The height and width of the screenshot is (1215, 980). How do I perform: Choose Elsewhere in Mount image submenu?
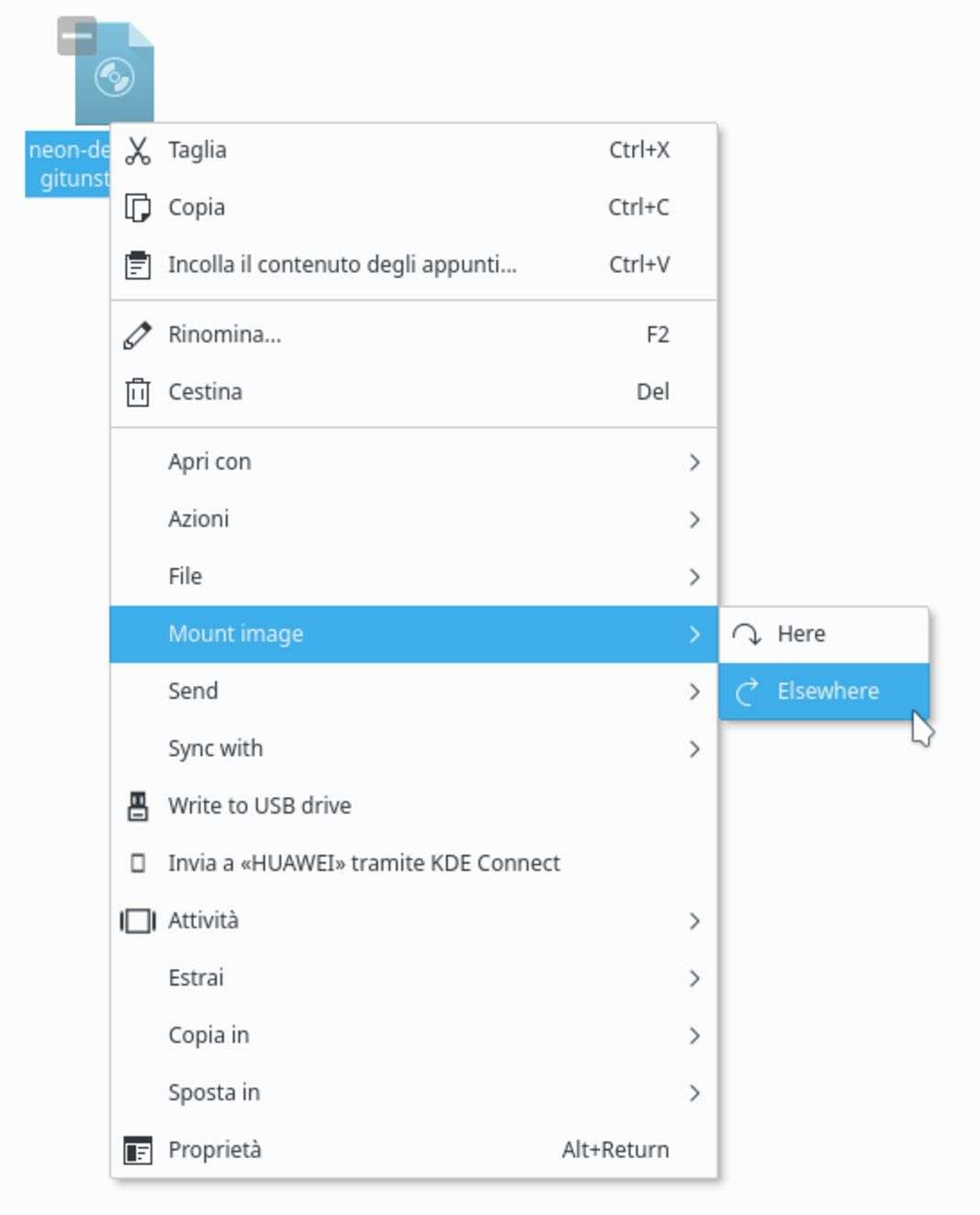click(827, 692)
